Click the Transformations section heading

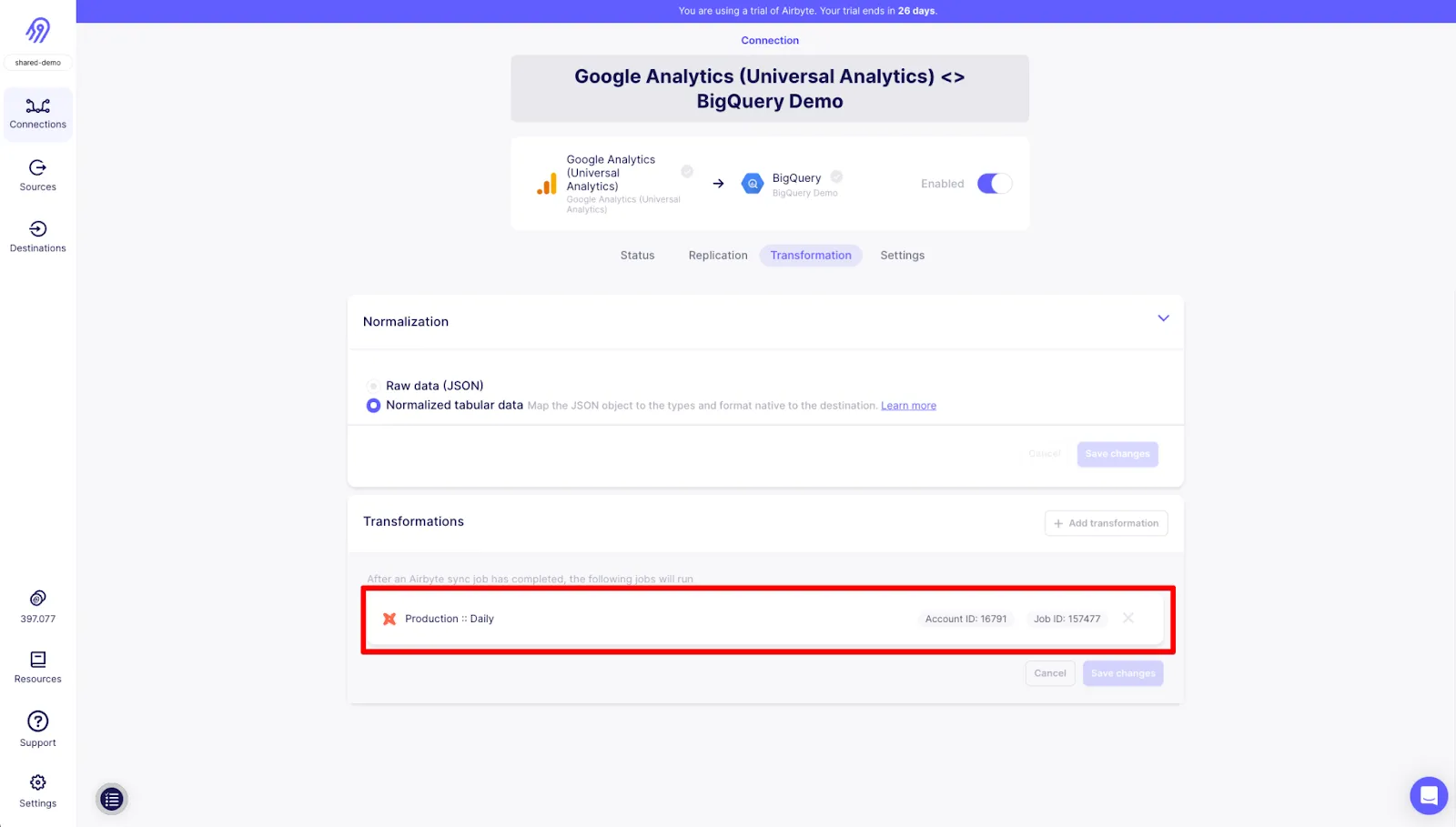[413, 521]
